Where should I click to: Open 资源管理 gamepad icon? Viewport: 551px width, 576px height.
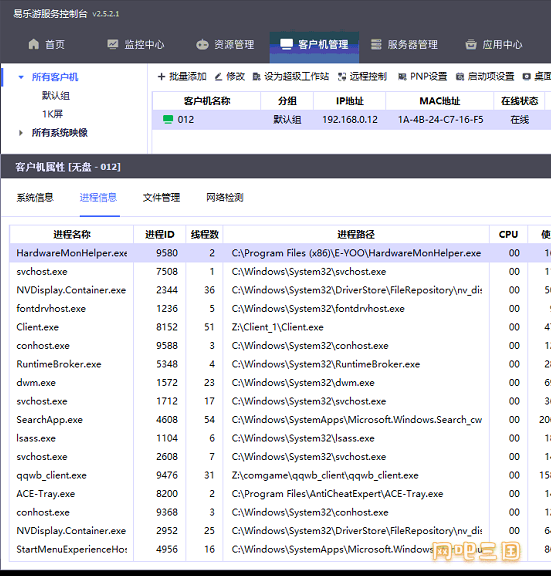pos(202,44)
